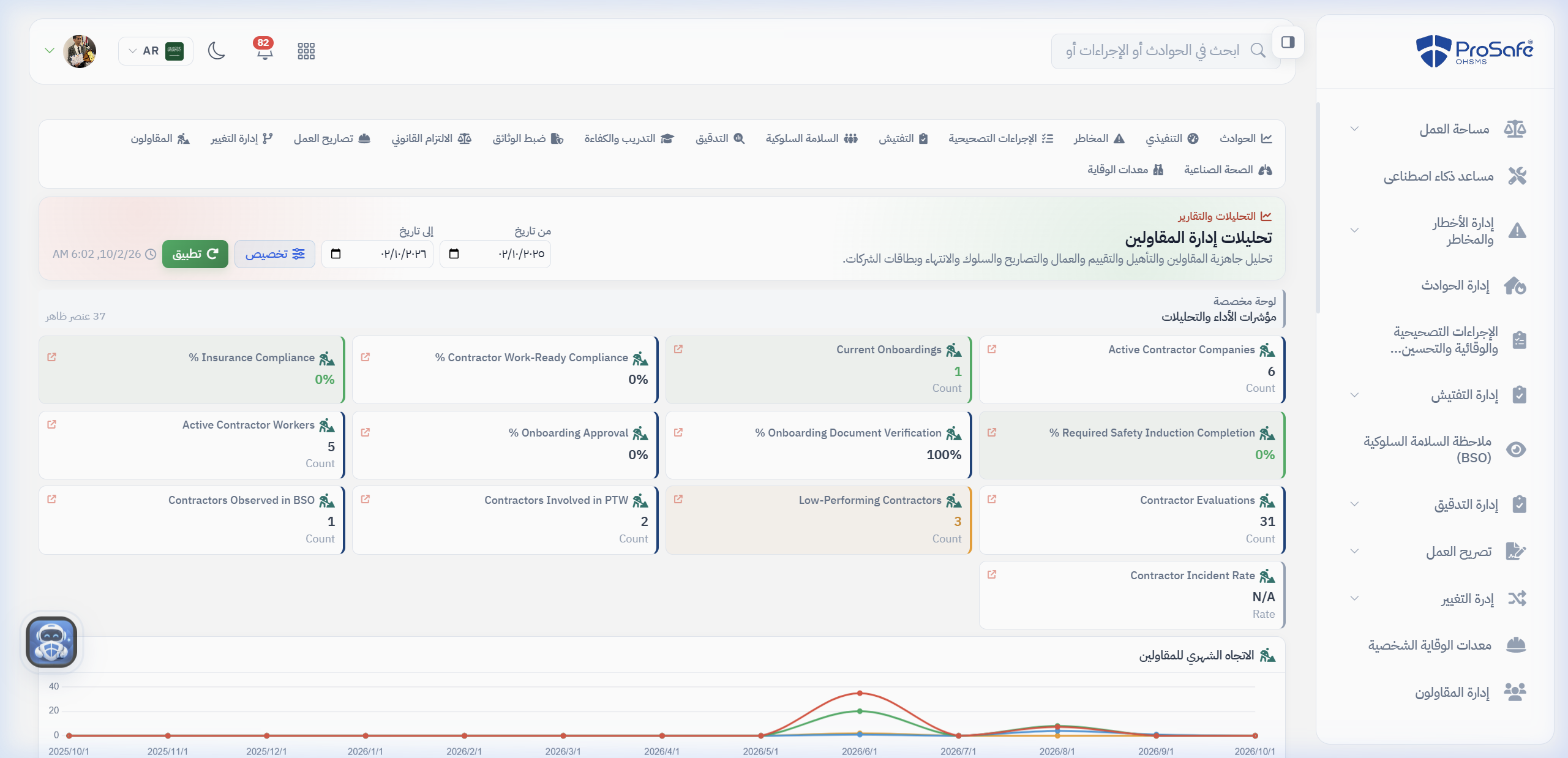Image resolution: width=1568 pixels, height=758 pixels.
Task: Open external link on Active Contractor Workers card
Action: pos(51,424)
